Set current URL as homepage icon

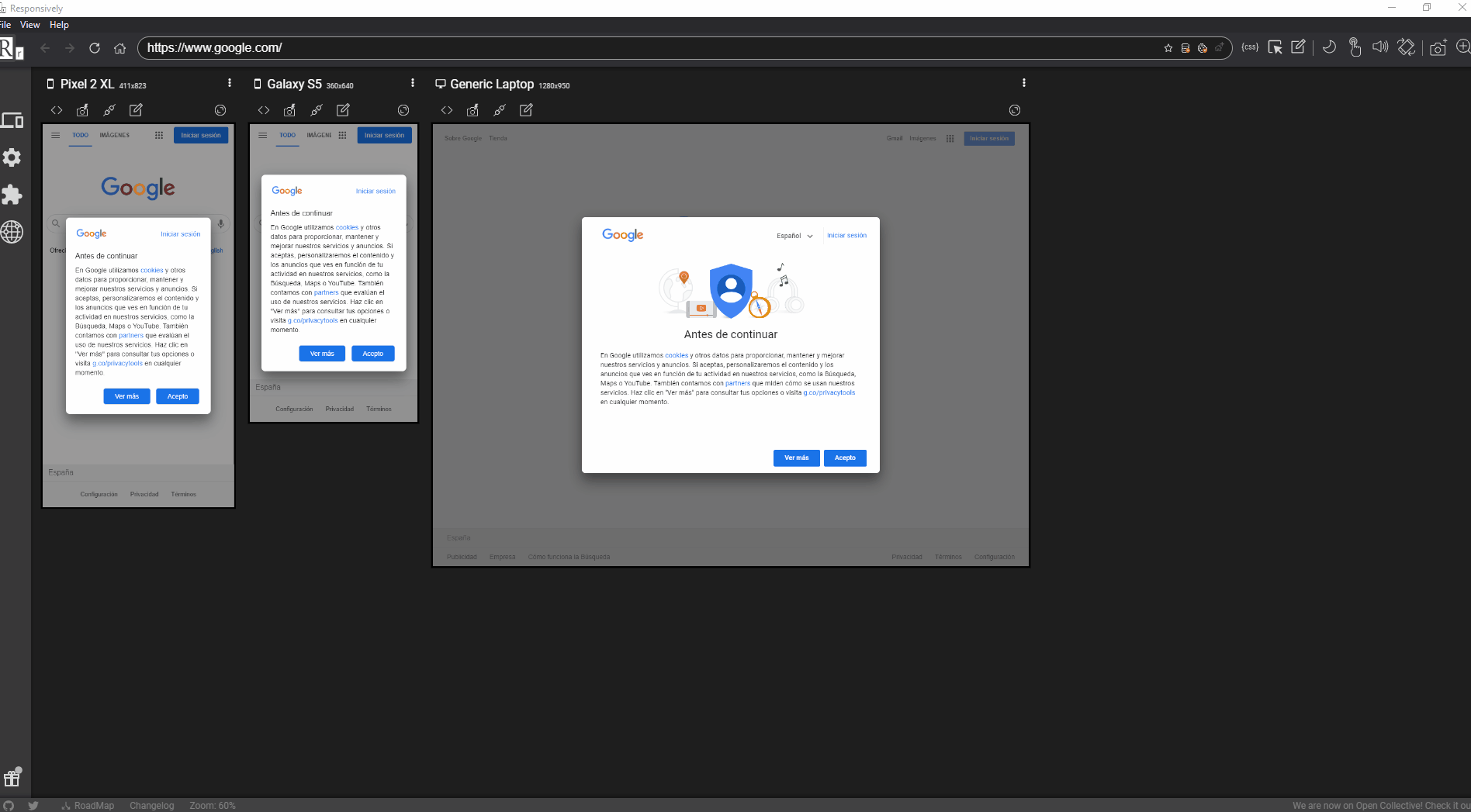tap(1220, 48)
